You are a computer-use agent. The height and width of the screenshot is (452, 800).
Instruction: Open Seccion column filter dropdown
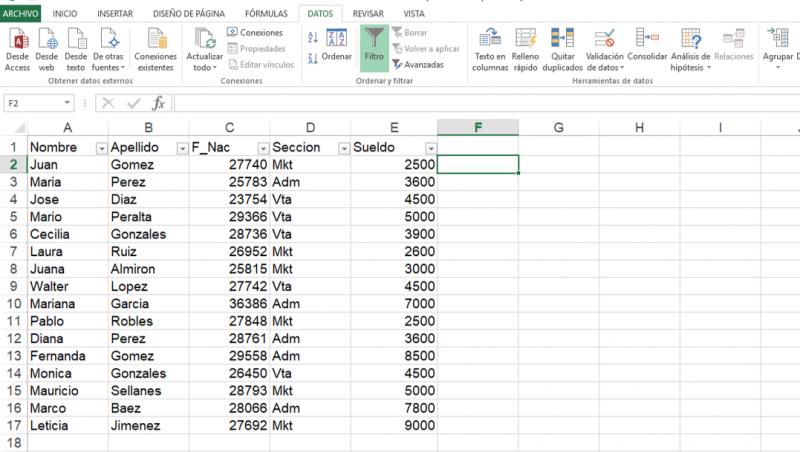[344, 148]
